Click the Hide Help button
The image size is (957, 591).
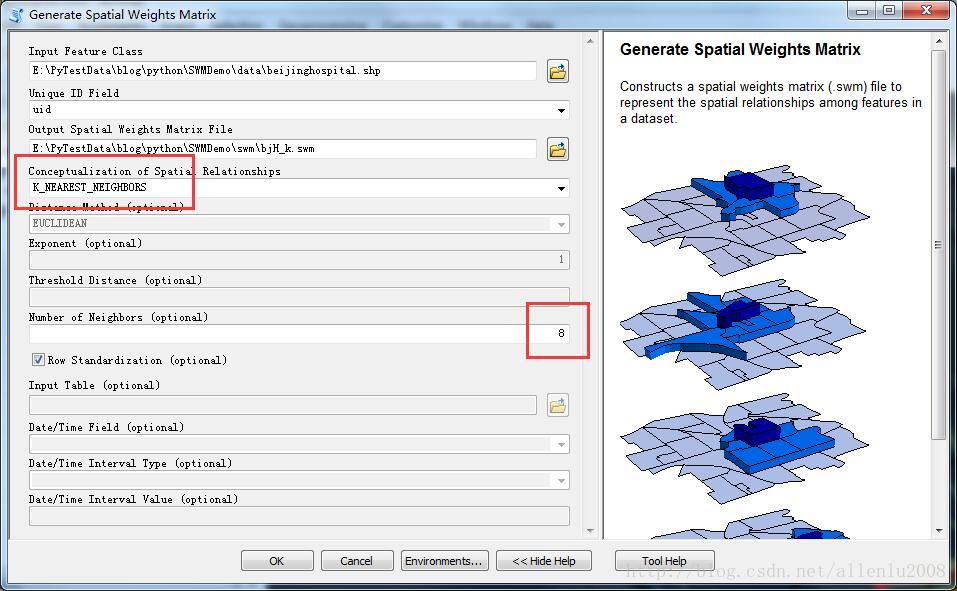[x=544, y=560]
